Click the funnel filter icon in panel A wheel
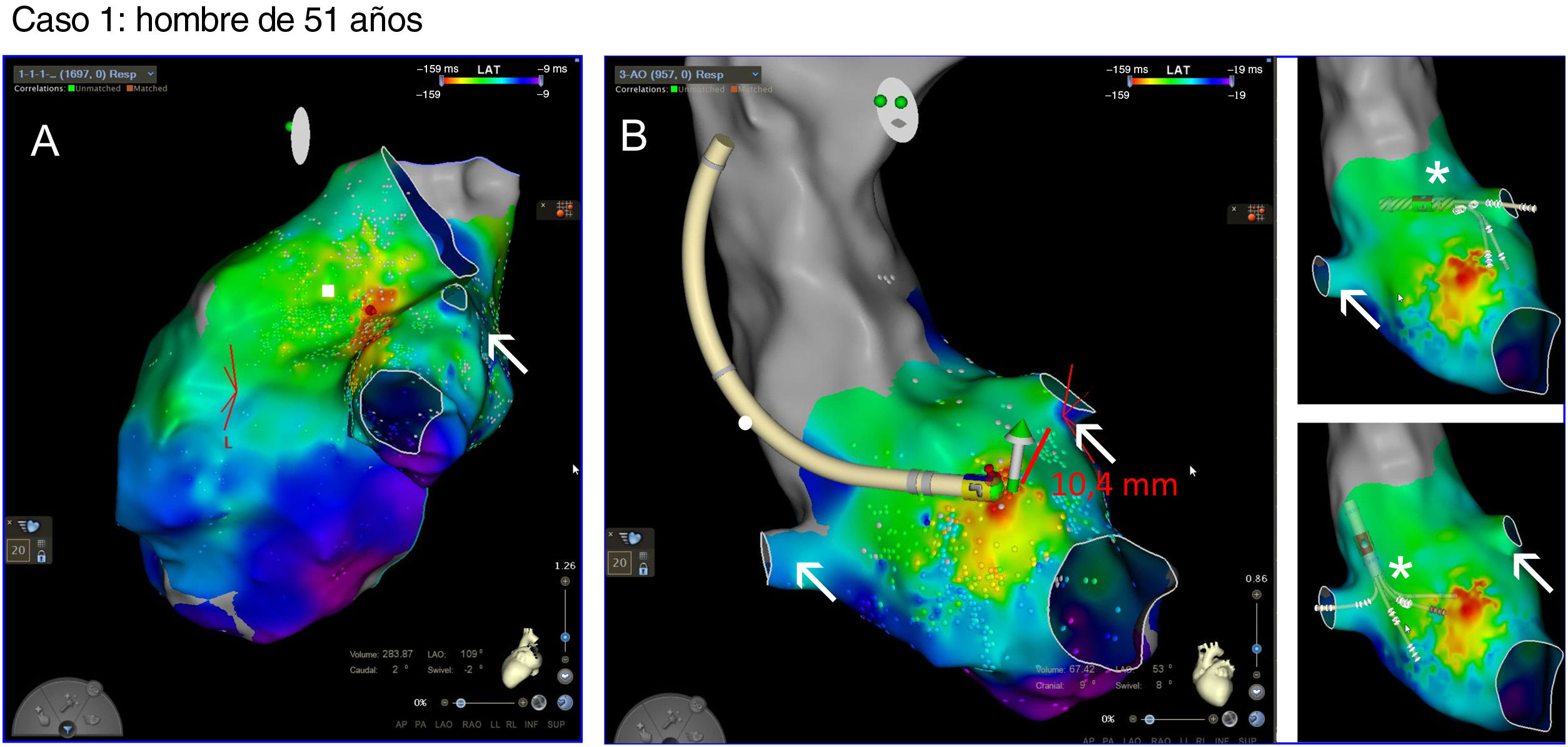 click(68, 729)
